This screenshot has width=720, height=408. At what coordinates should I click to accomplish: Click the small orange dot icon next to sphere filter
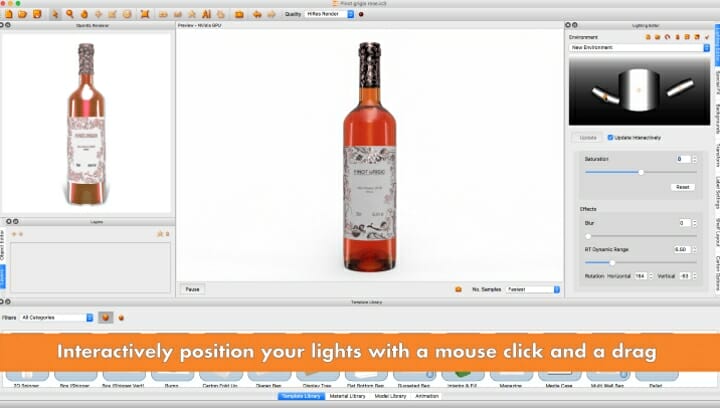coord(121,318)
